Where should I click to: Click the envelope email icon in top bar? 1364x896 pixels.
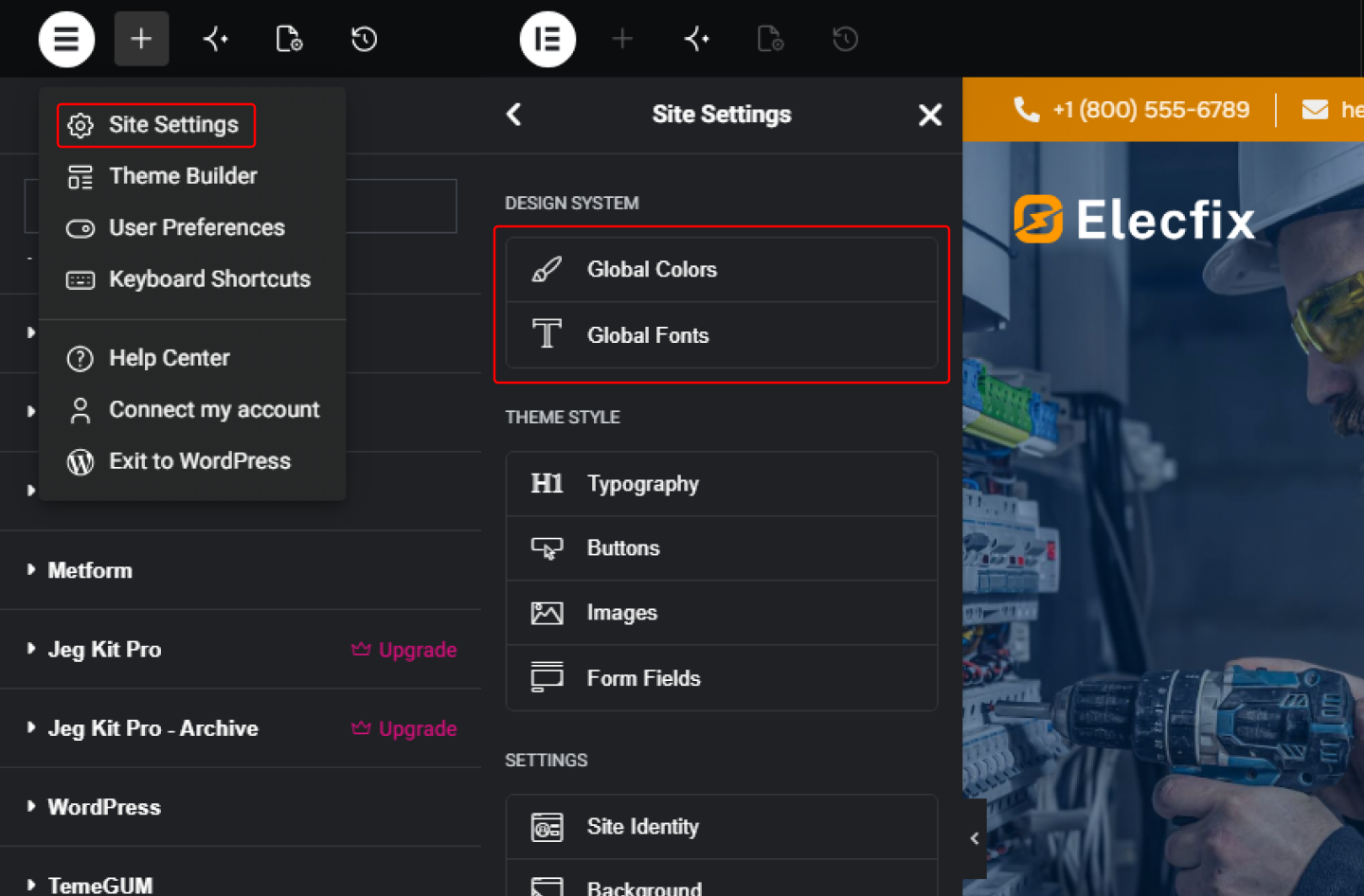[1315, 110]
